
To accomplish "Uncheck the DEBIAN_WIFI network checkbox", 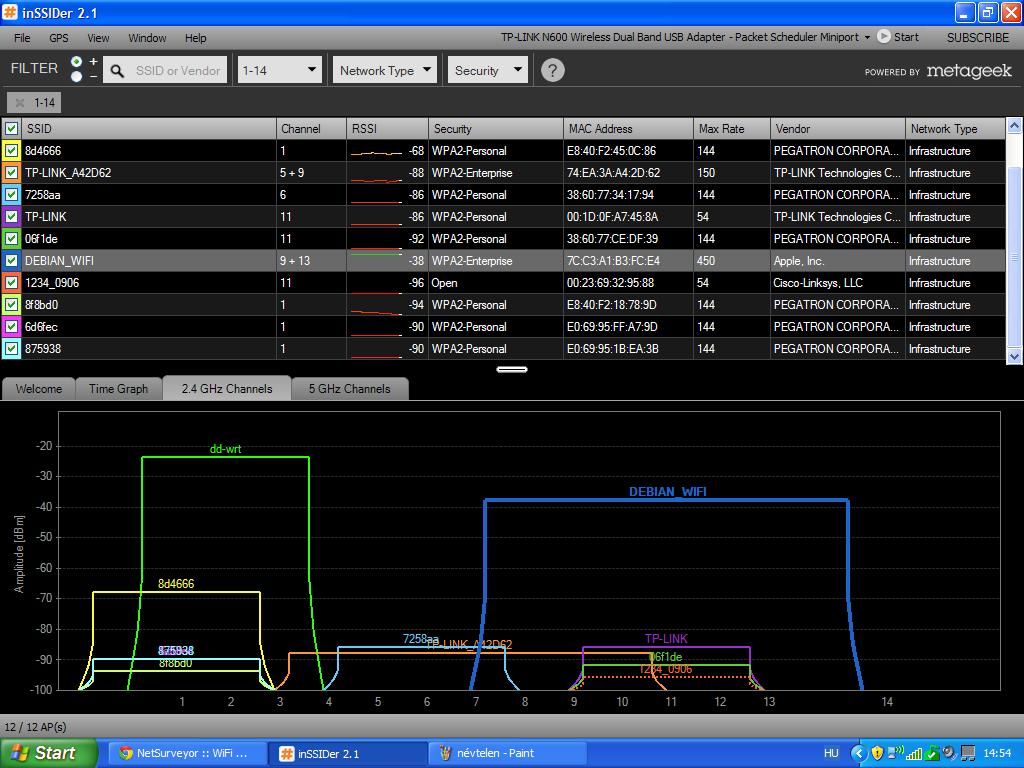I will point(11,261).
